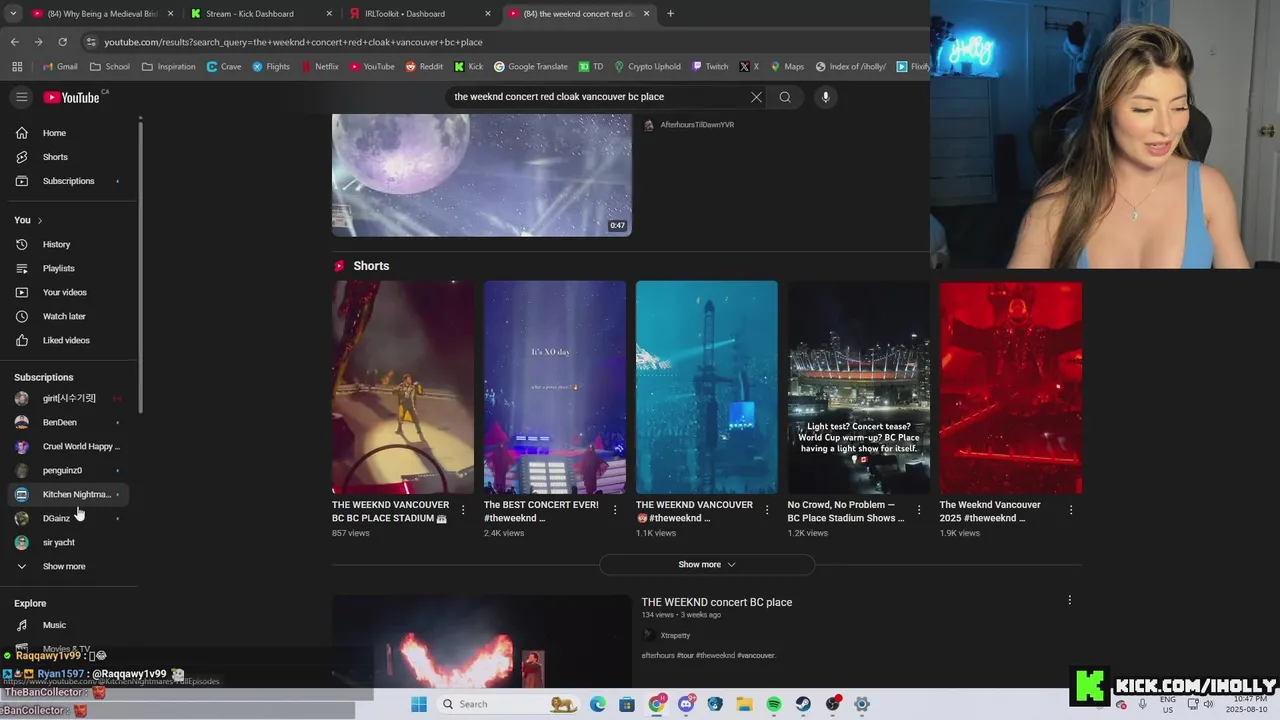
Task: Activate voice search microphone
Action: pos(825,97)
